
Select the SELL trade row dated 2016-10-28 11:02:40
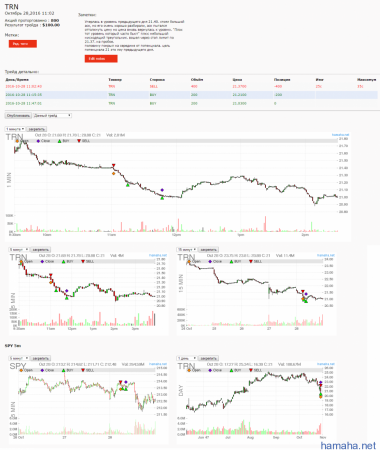pos(192,86)
